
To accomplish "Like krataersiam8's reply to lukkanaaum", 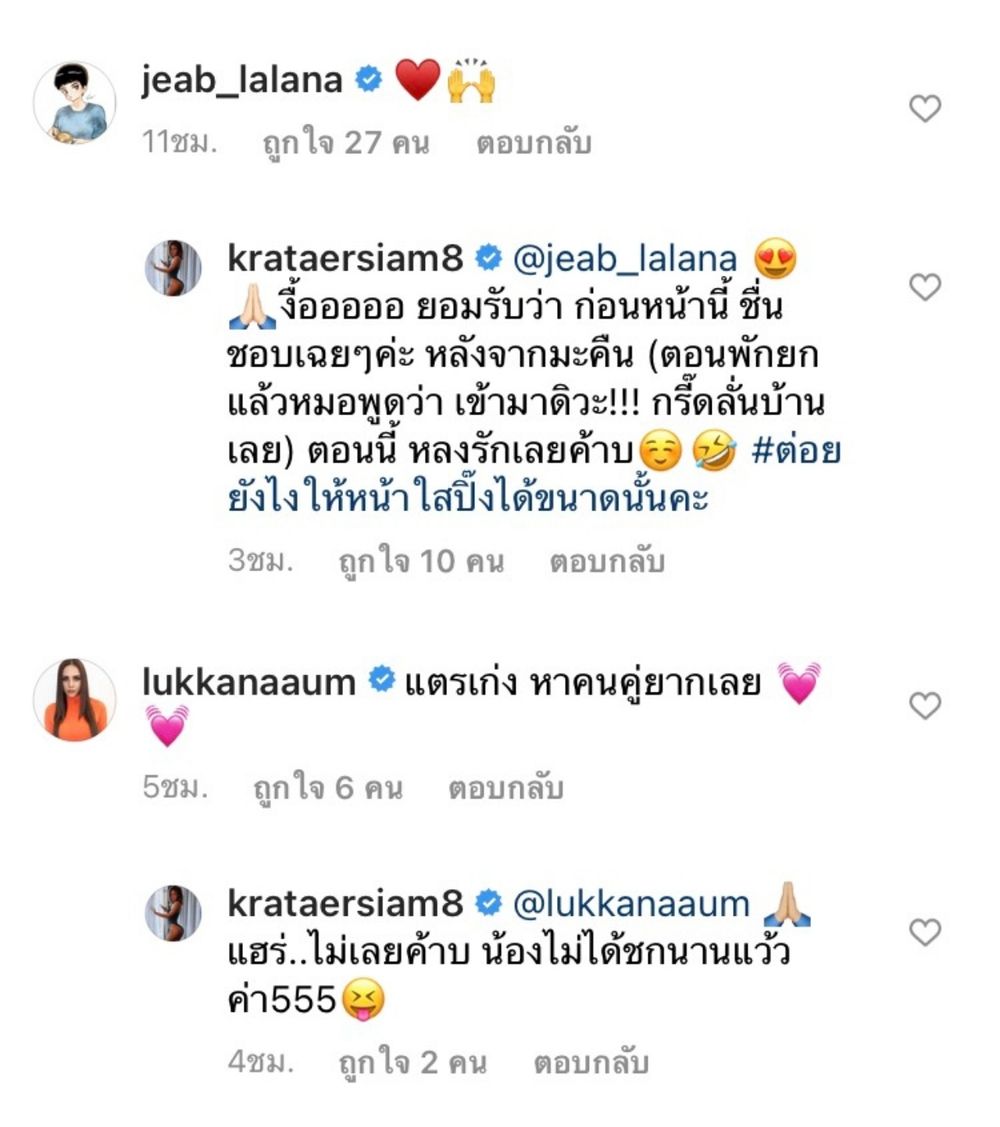I will [925, 932].
